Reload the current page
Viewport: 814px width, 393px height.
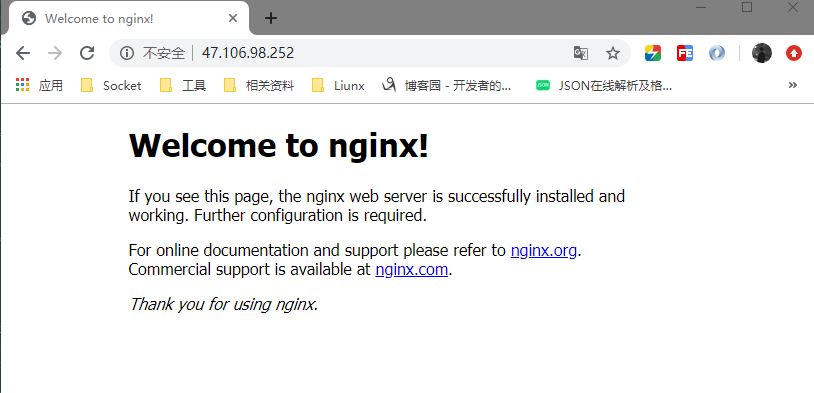[x=87, y=53]
